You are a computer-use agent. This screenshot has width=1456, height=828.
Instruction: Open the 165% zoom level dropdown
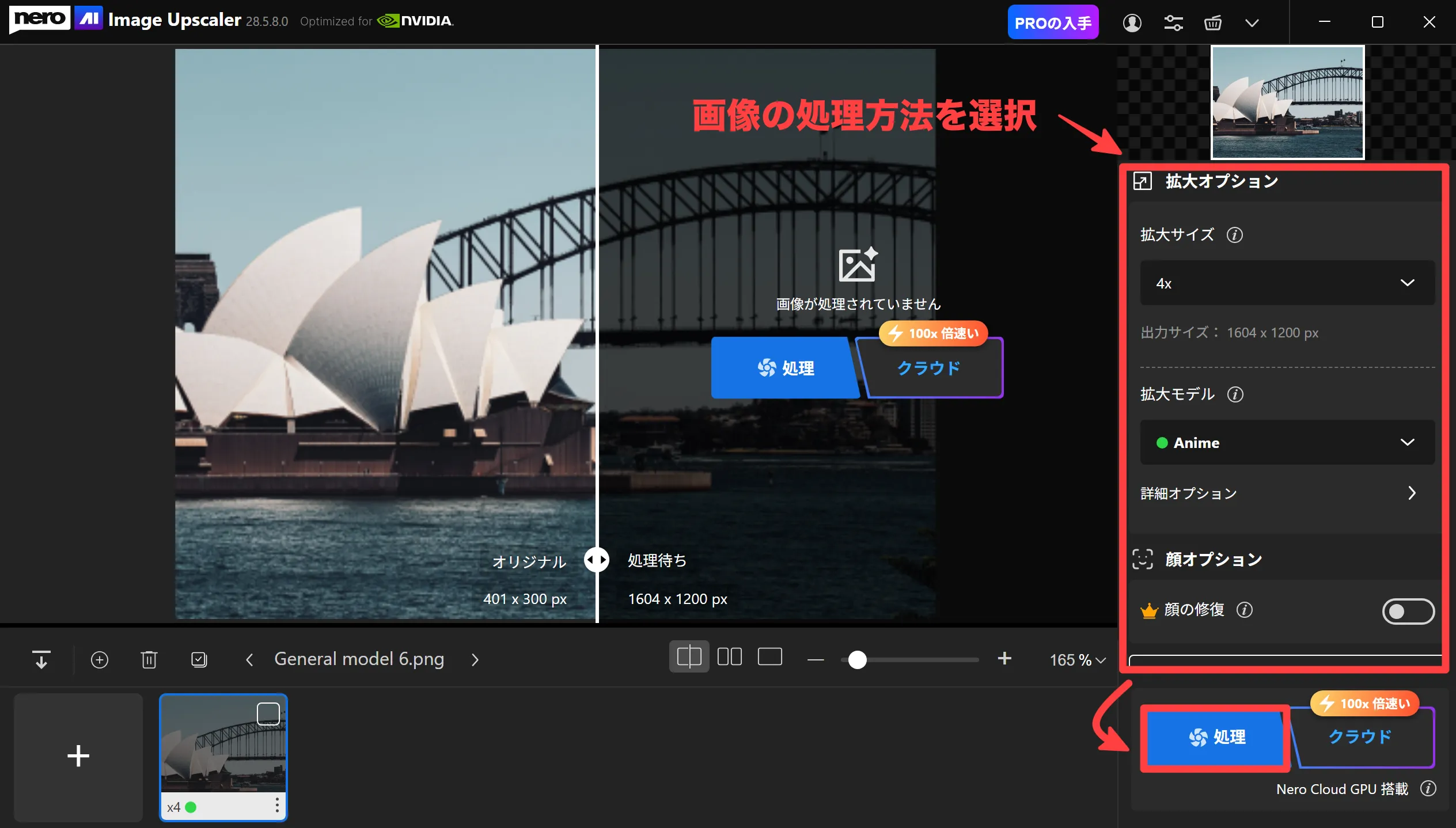[x=1077, y=660]
